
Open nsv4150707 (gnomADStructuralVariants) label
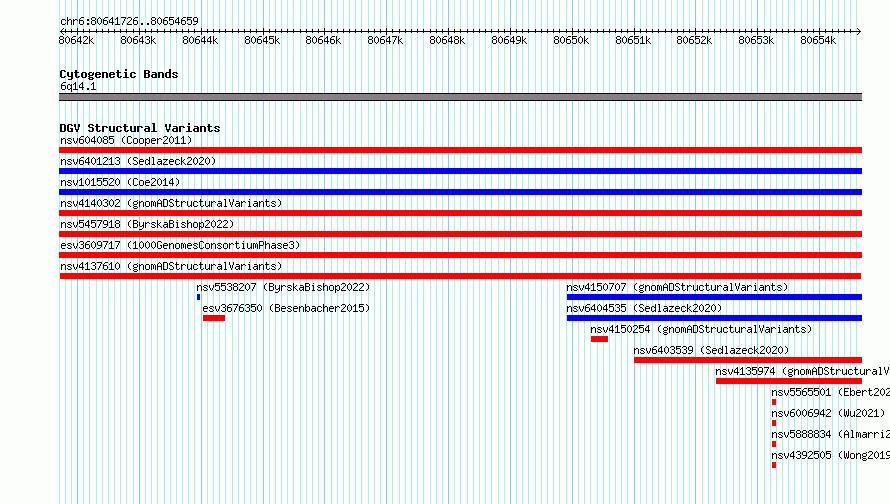(677, 287)
